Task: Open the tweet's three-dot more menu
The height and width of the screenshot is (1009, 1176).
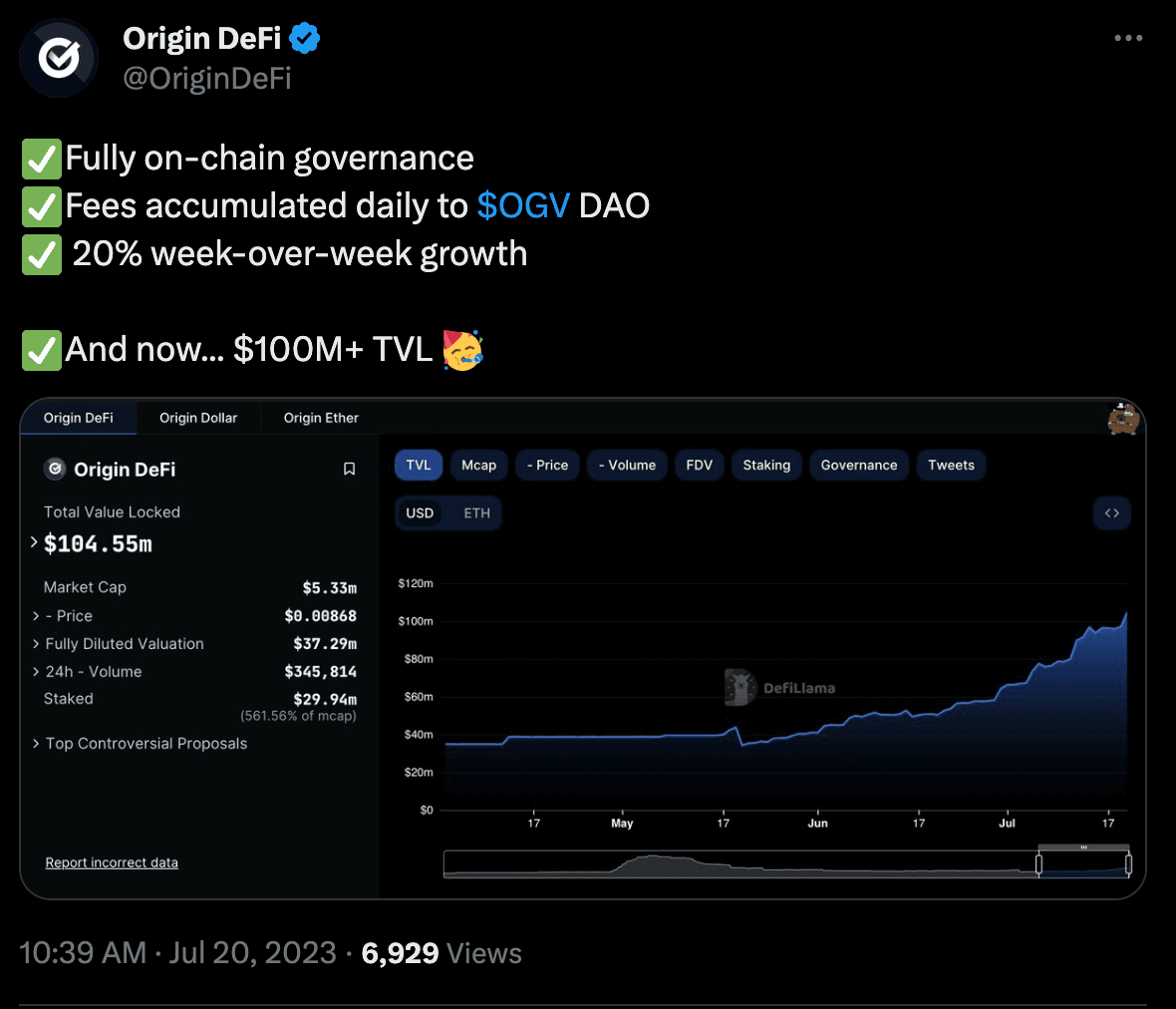Action: [1128, 38]
